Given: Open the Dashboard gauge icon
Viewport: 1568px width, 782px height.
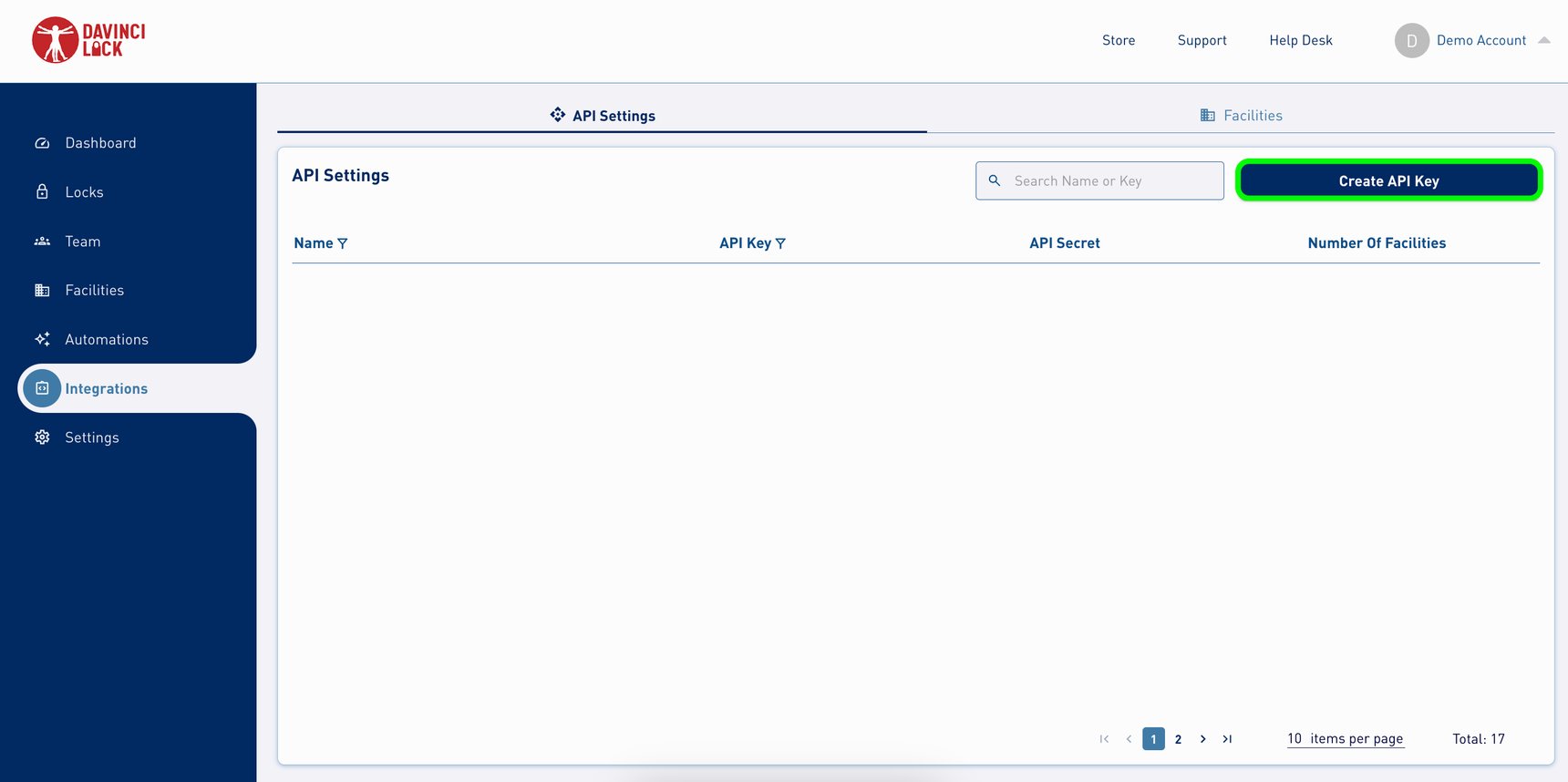Looking at the screenshot, I should pyautogui.click(x=42, y=143).
